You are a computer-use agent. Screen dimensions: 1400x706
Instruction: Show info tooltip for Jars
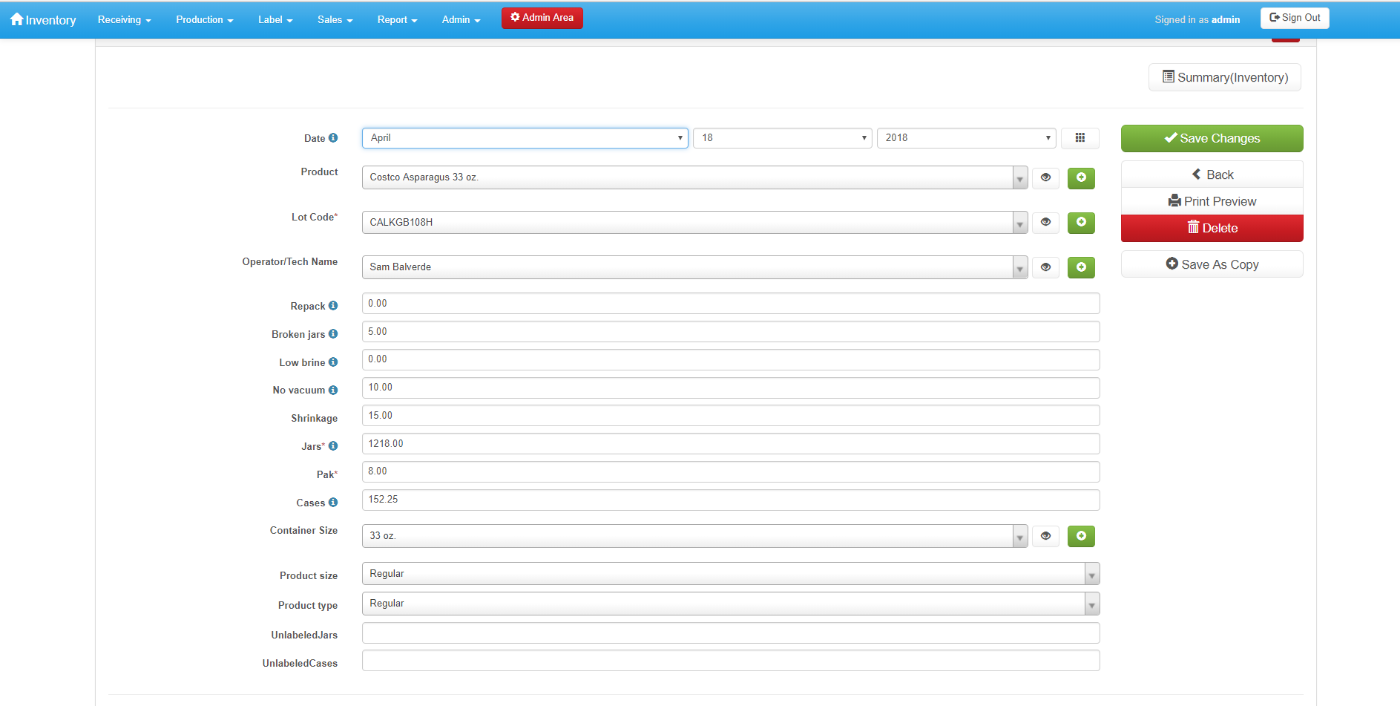(x=333, y=446)
